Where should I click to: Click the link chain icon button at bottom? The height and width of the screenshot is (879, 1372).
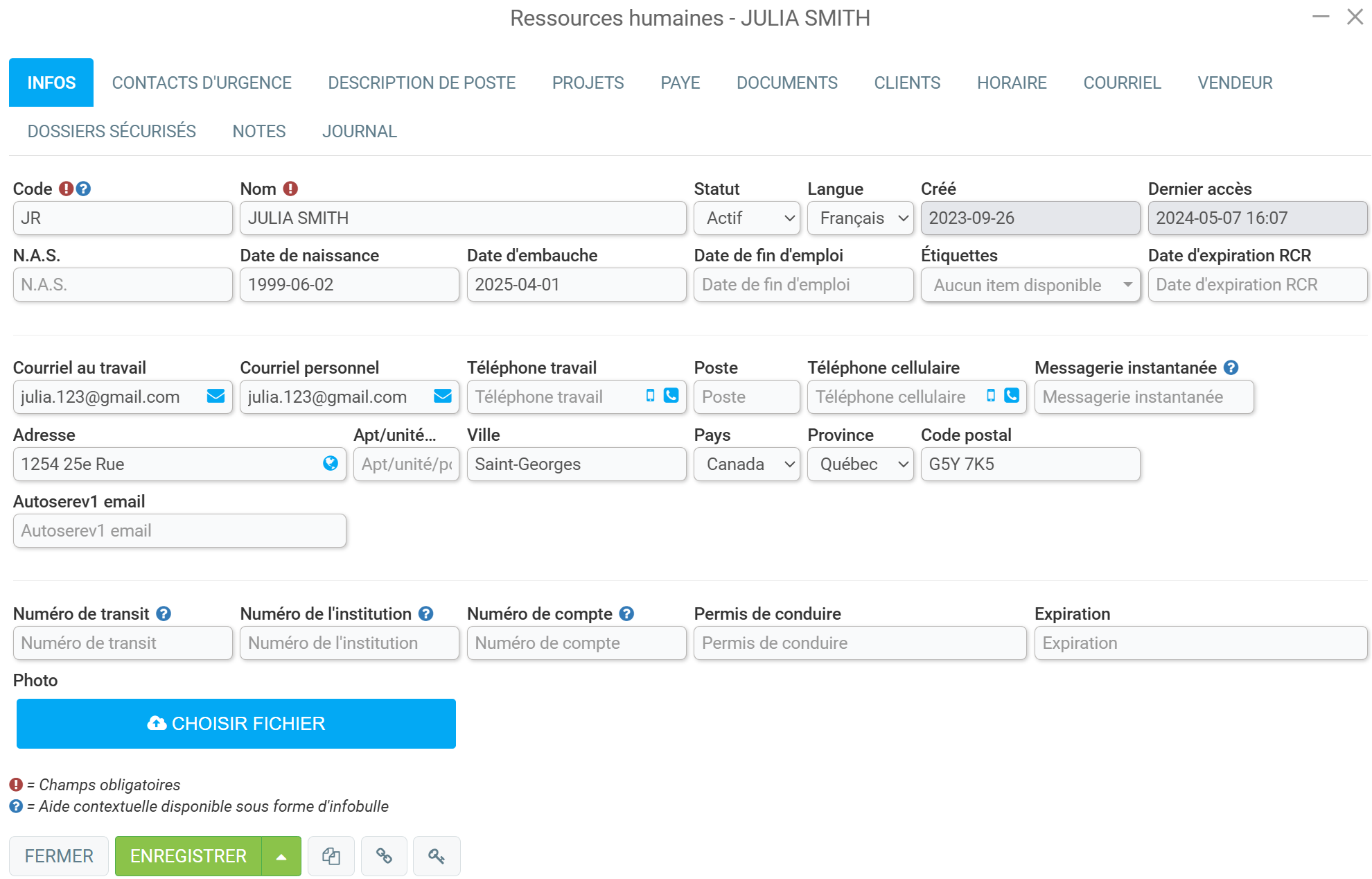click(384, 856)
